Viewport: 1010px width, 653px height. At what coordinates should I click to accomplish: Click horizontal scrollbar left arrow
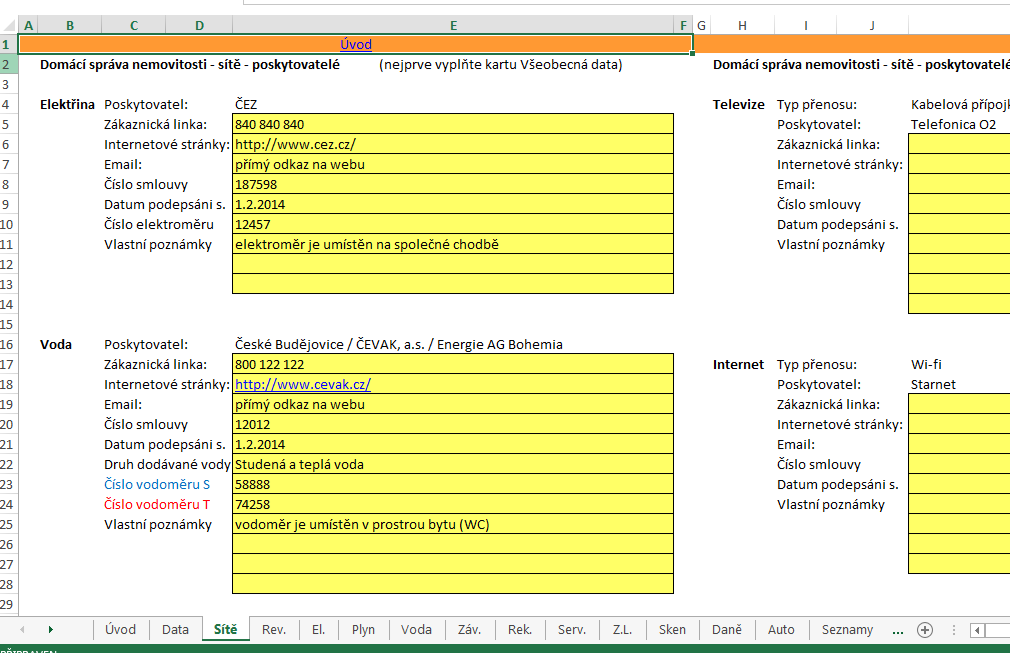[x=977, y=630]
